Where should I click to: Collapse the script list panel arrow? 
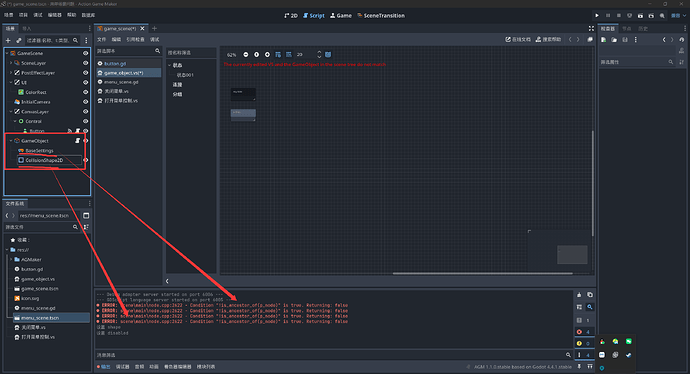[x=167, y=281]
